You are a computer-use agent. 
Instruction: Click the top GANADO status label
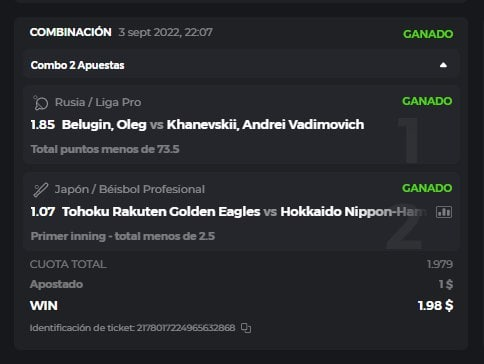(x=428, y=34)
